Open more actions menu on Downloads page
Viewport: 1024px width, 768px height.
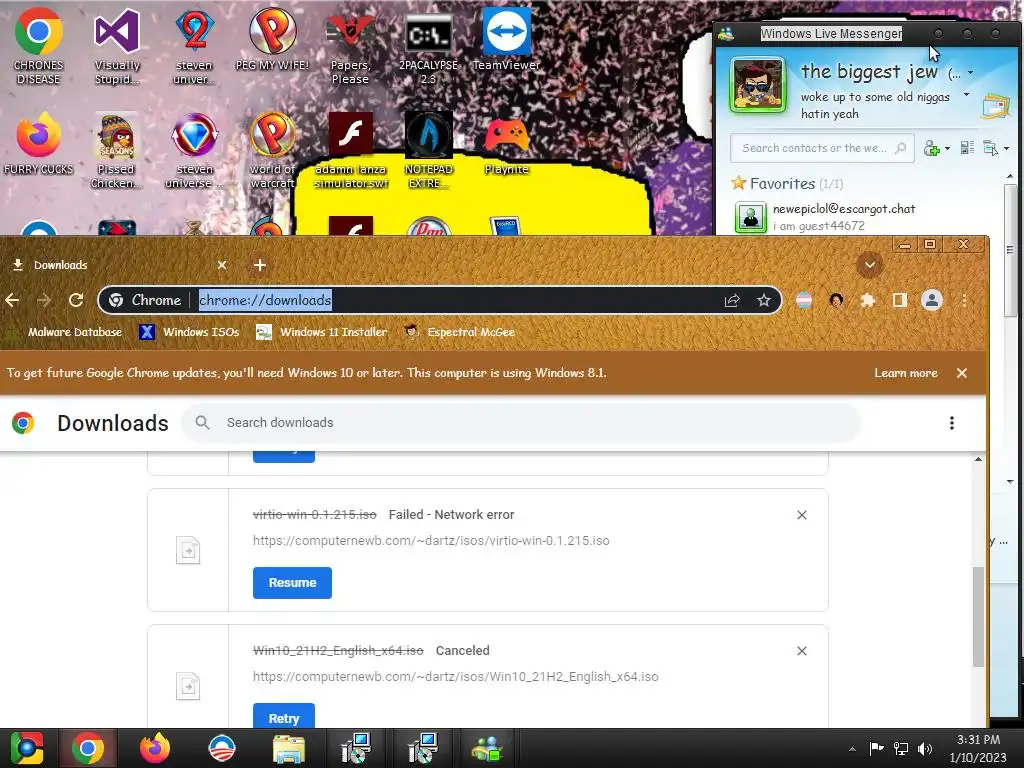[952, 423]
